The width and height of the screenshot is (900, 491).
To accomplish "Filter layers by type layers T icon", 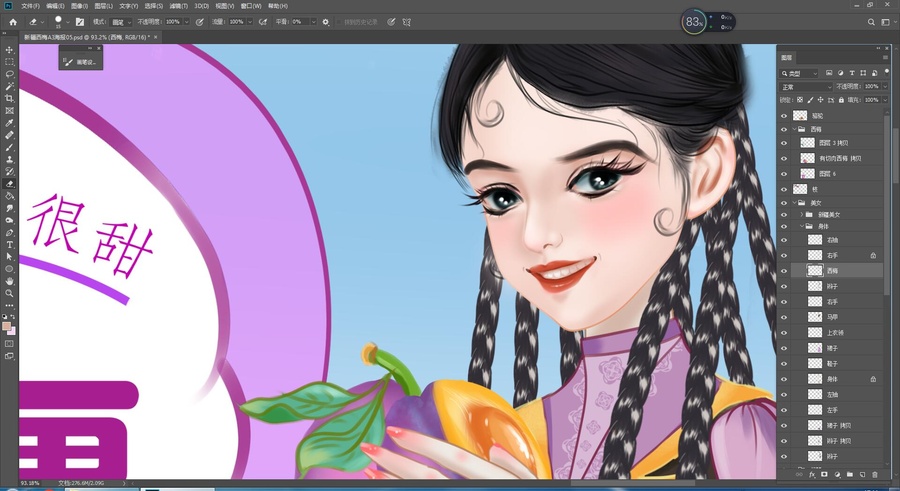I will [x=852, y=73].
